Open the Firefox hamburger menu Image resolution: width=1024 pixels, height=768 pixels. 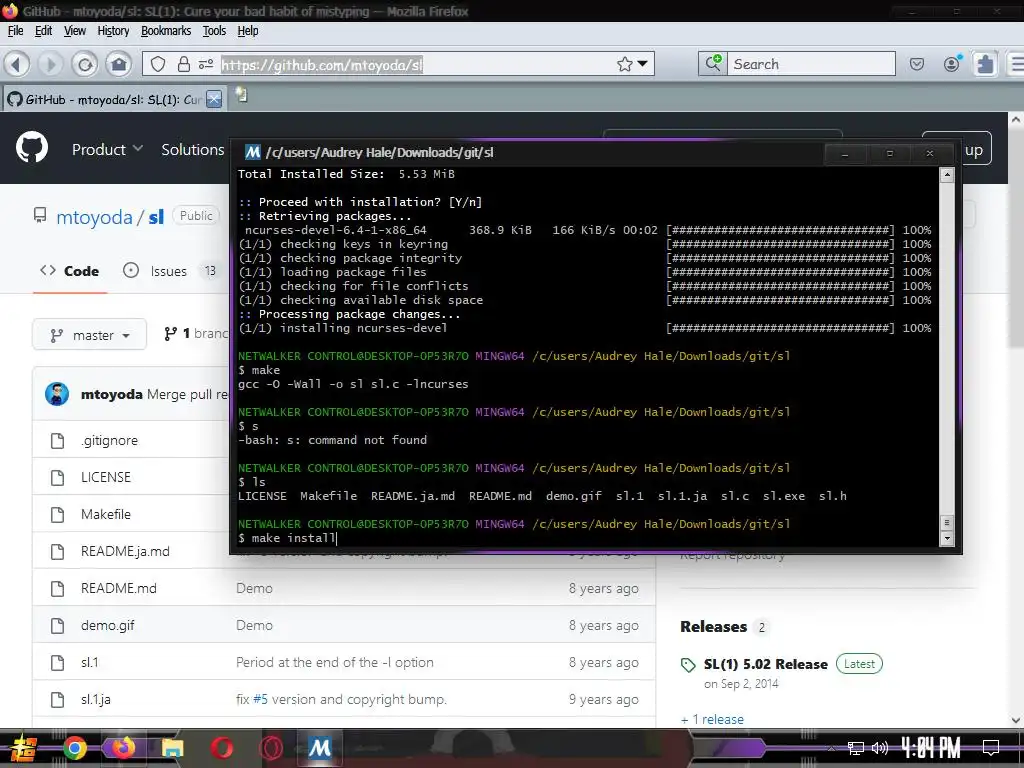point(1017,64)
